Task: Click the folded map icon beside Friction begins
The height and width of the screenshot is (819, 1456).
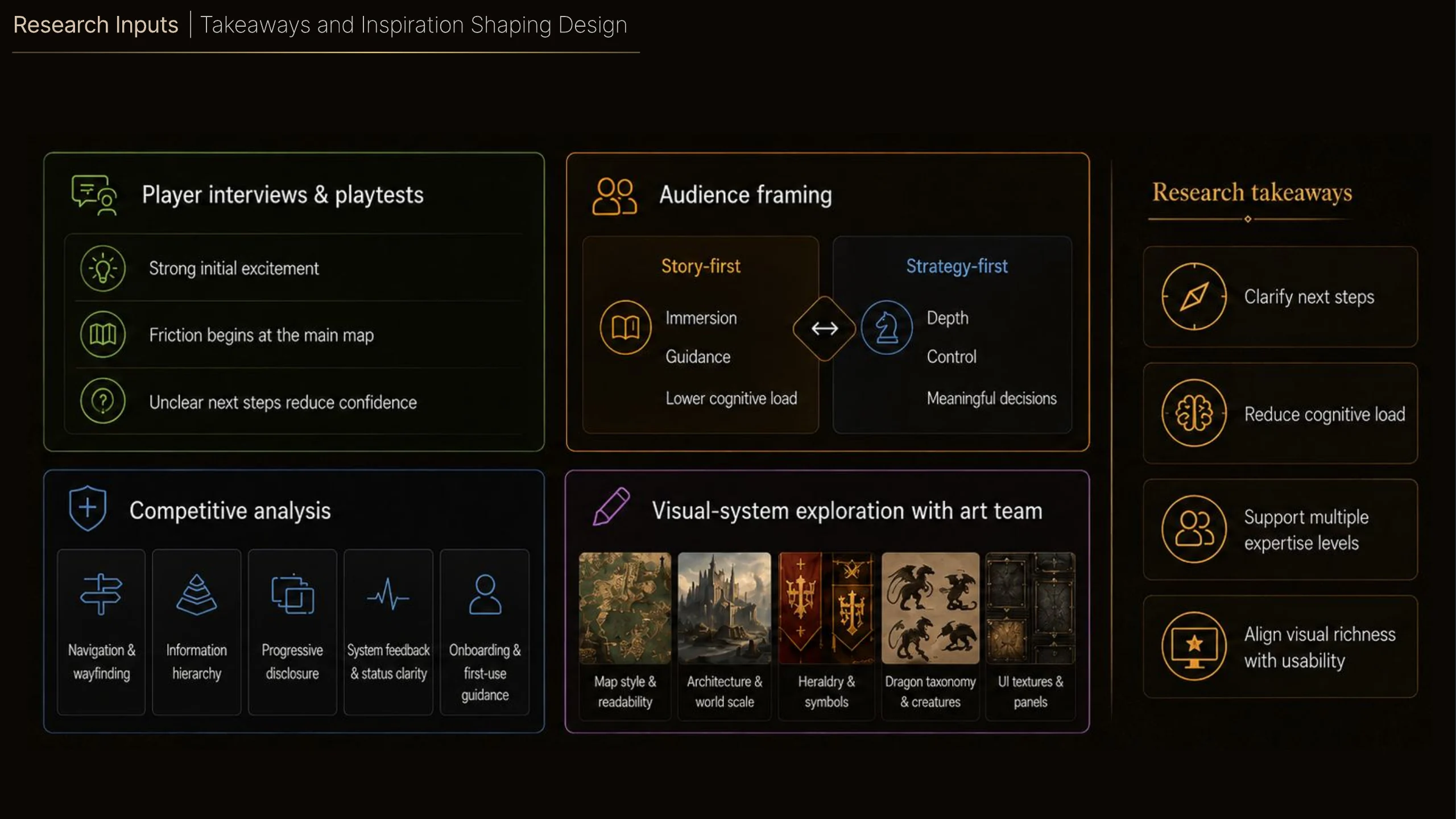Action: tap(103, 334)
